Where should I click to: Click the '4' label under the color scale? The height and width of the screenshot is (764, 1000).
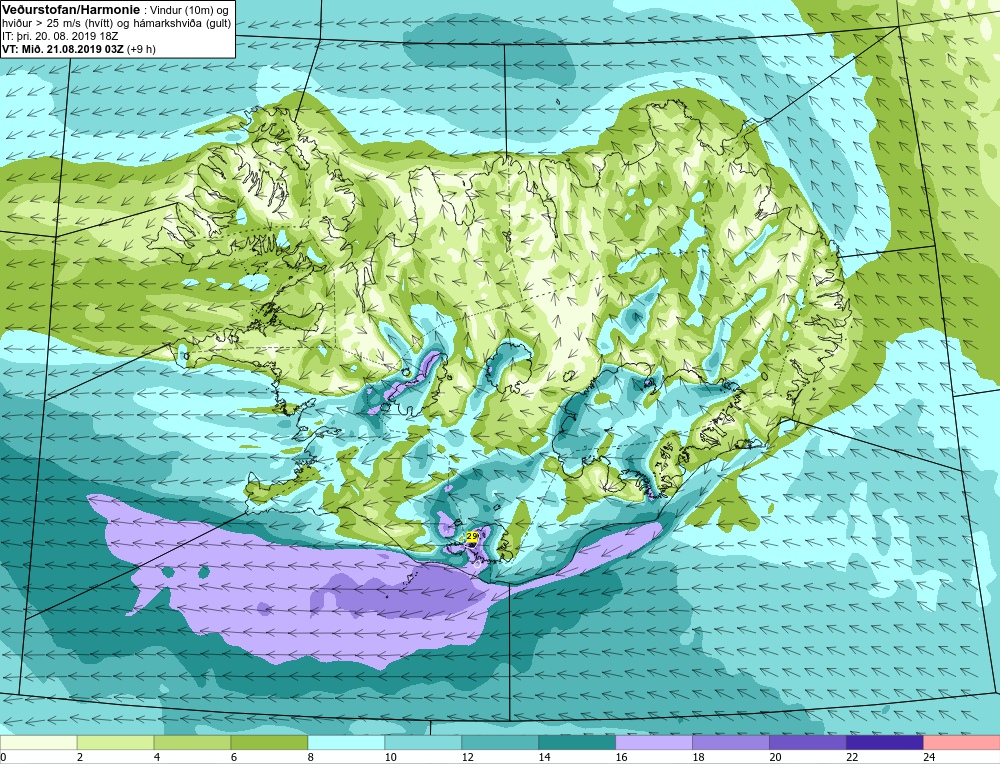157,757
